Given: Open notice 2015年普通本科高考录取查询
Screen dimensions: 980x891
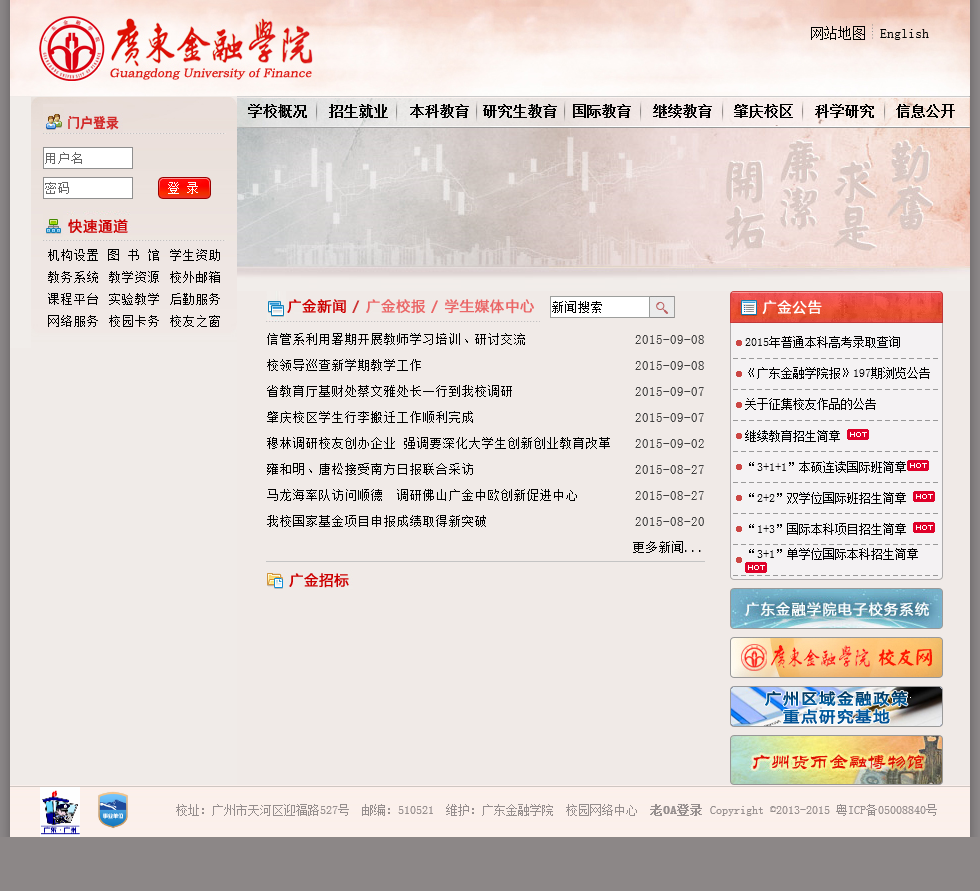Looking at the screenshot, I should coord(822,342).
